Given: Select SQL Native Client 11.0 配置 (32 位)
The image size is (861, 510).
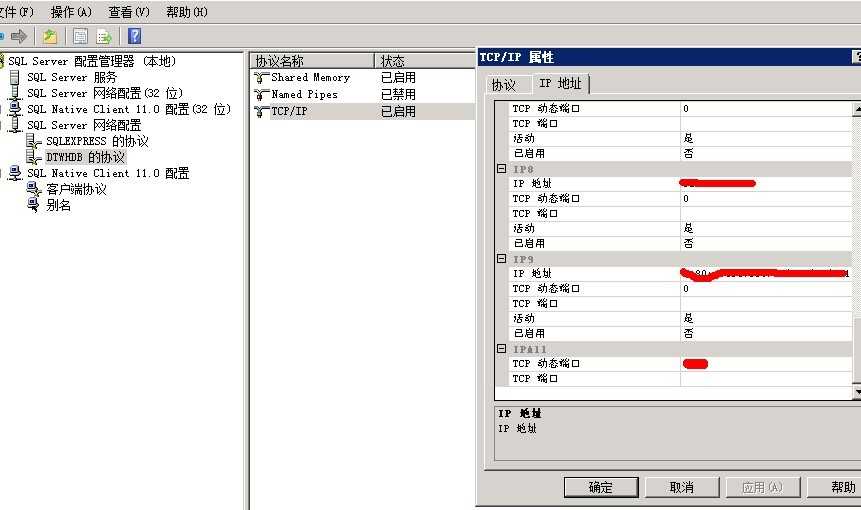Looking at the screenshot, I should click(129, 109).
